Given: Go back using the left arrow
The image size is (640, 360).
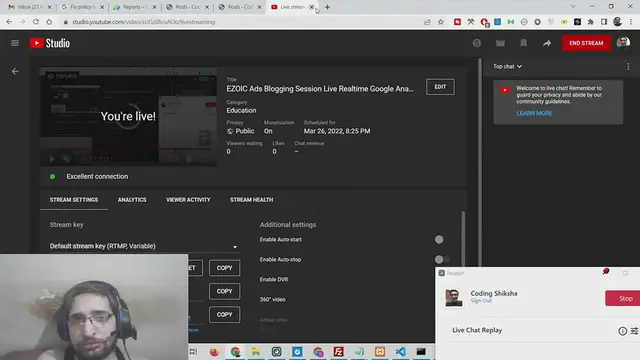Looking at the screenshot, I should pyautogui.click(x=15, y=71).
